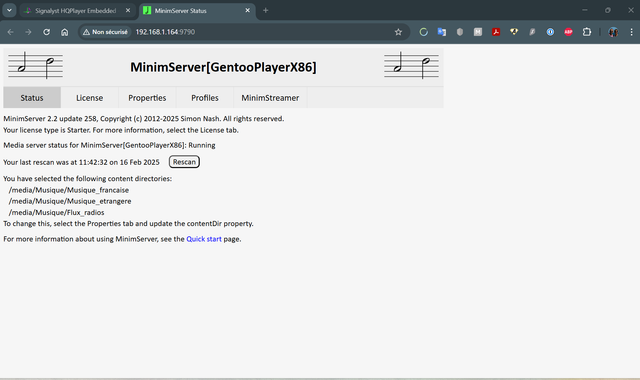The width and height of the screenshot is (640, 380).
Task: Click the yellow trophy extension icon
Action: [514, 32]
